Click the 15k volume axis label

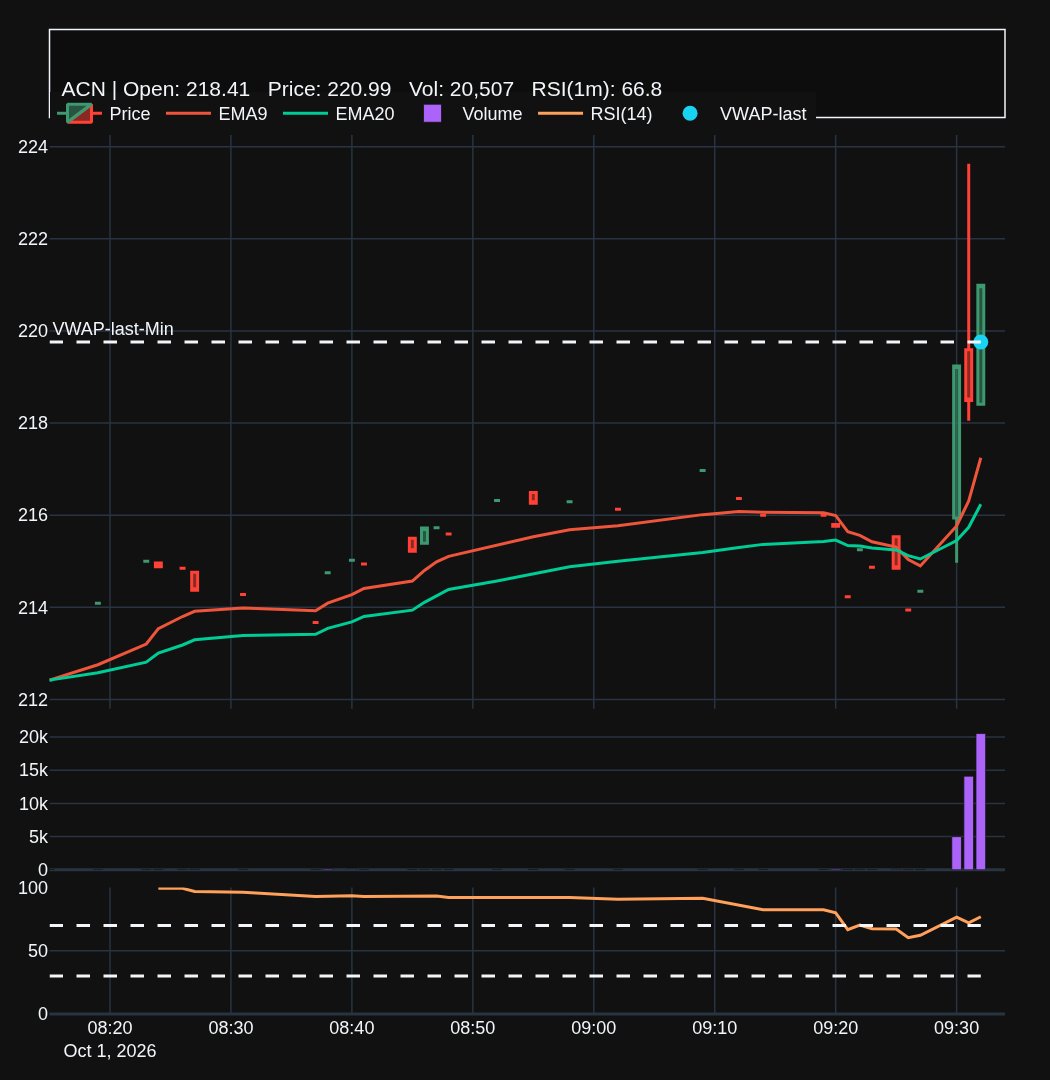pos(34,770)
